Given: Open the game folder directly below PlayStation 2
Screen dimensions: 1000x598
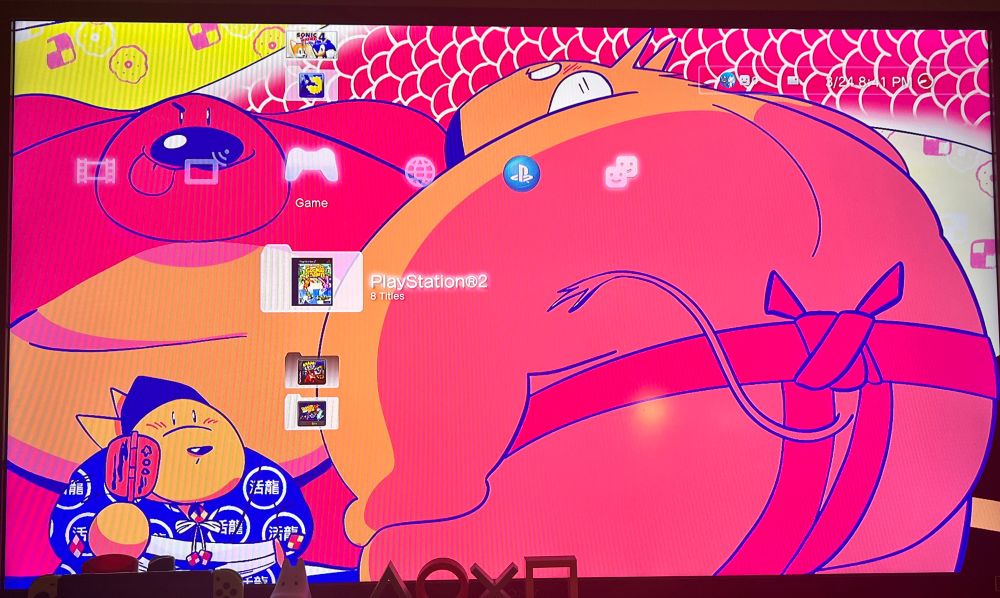Looking at the screenshot, I should [311, 370].
